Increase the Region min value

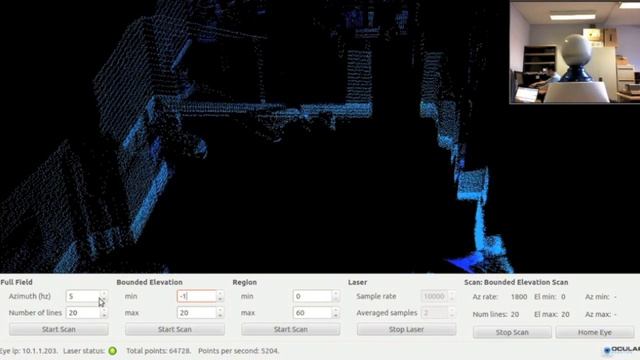336,293
